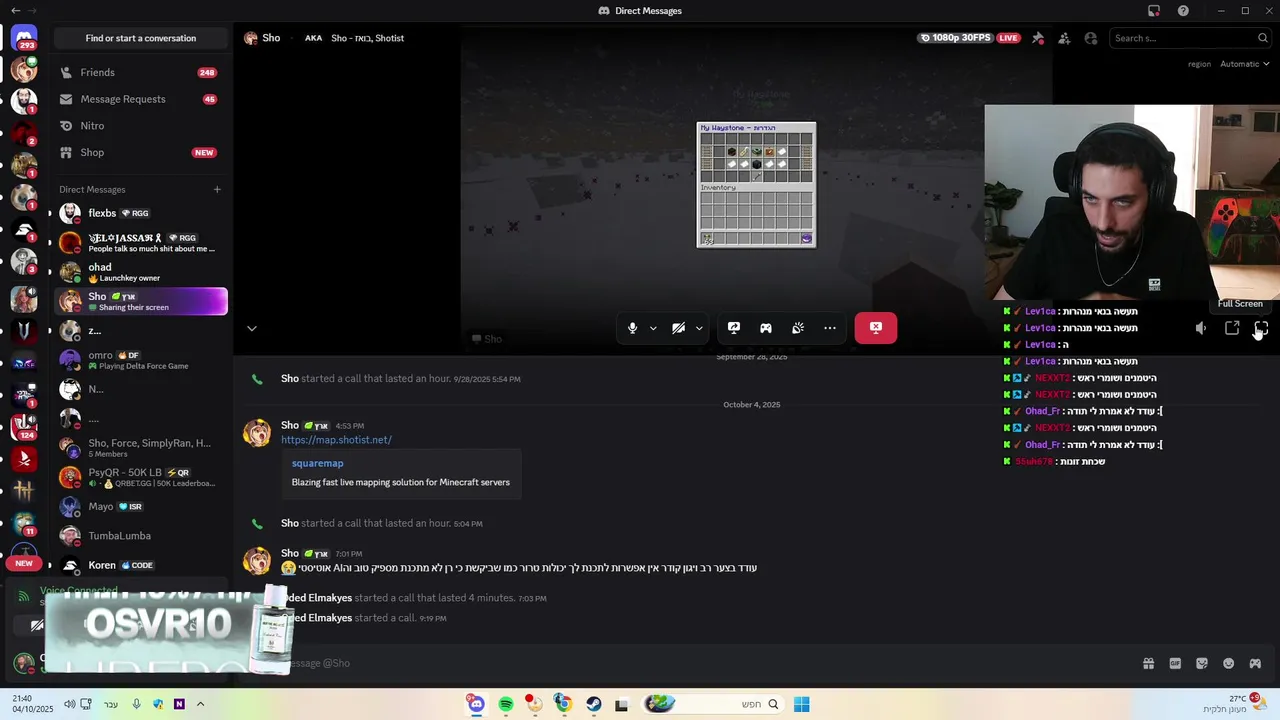Show hidden system tray icons arrow
This screenshot has height=720, width=1280.
point(200,704)
